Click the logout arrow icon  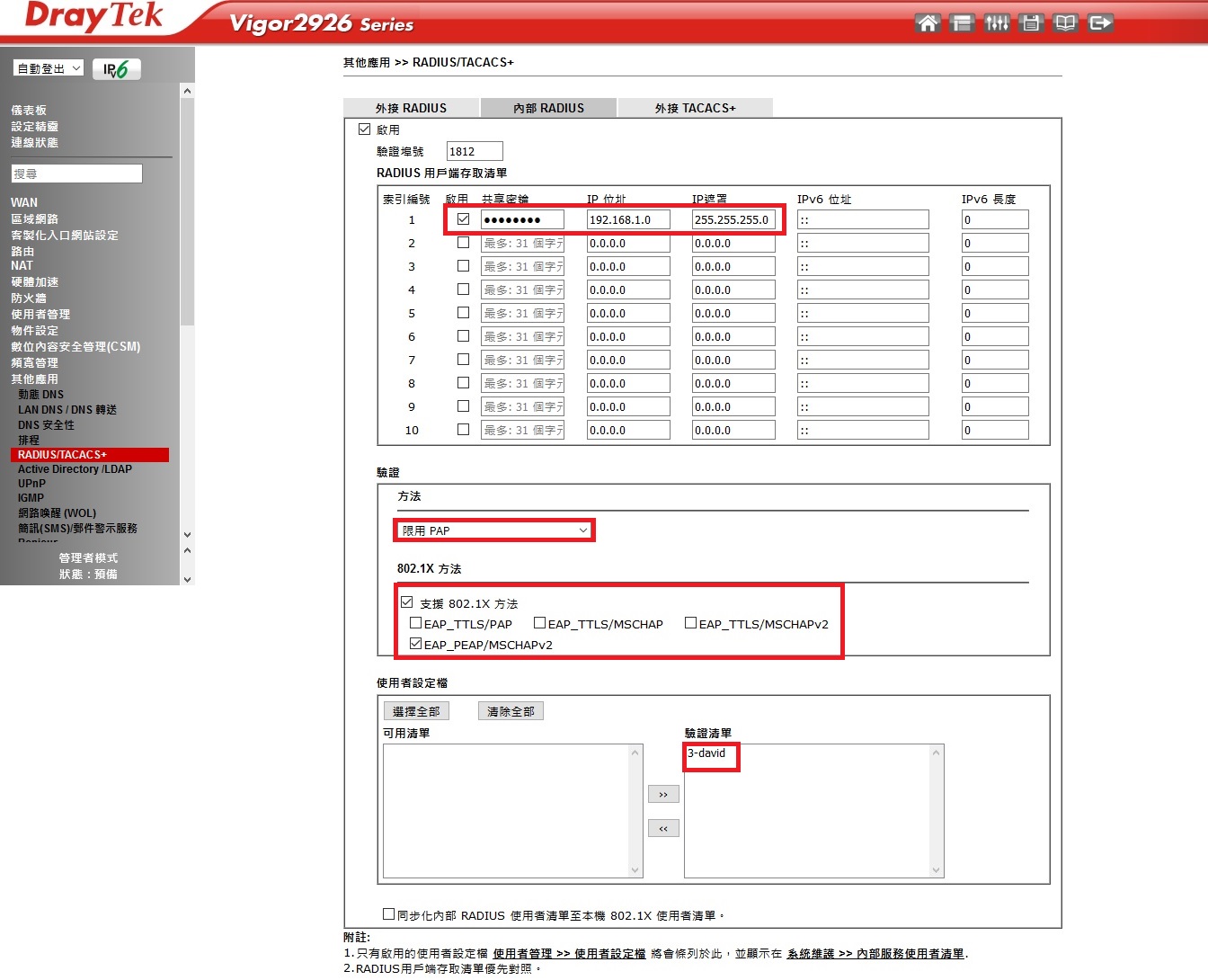[x=1100, y=23]
